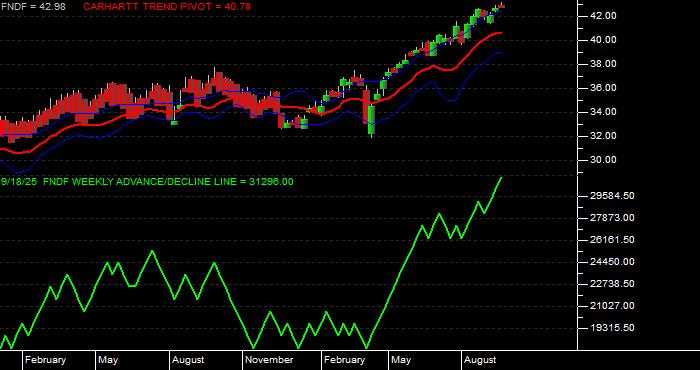Click the 29584.50 axis value

pyautogui.click(x=612, y=195)
